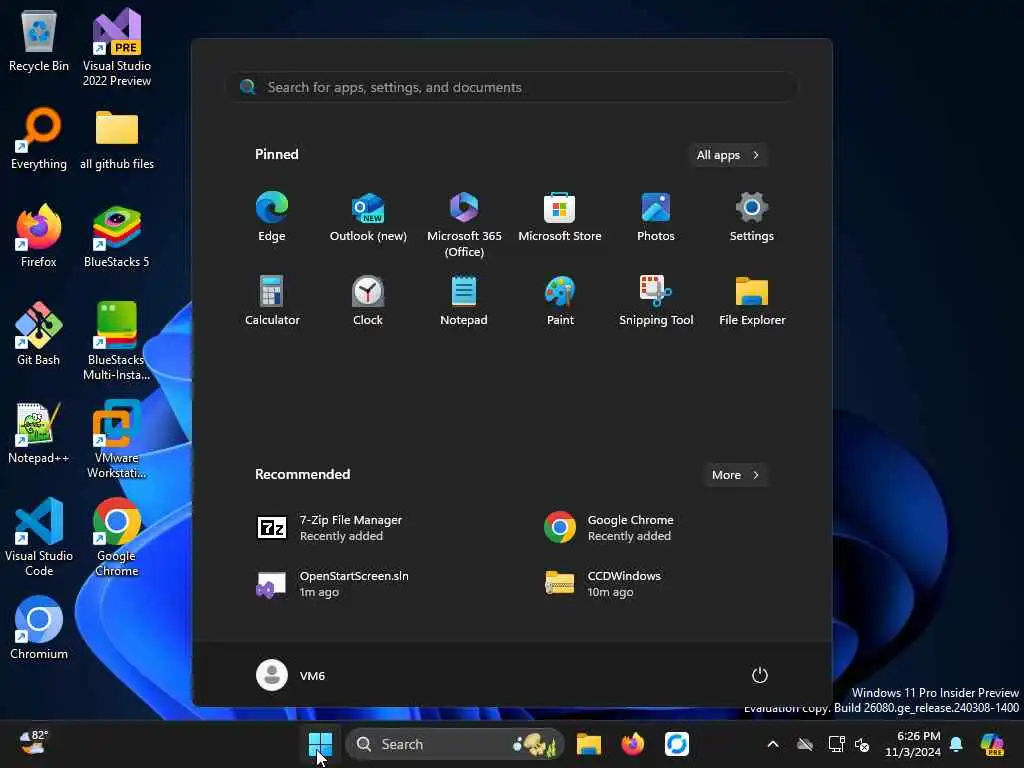Show More recommended items
Image resolution: width=1024 pixels, height=768 pixels.
tap(735, 475)
